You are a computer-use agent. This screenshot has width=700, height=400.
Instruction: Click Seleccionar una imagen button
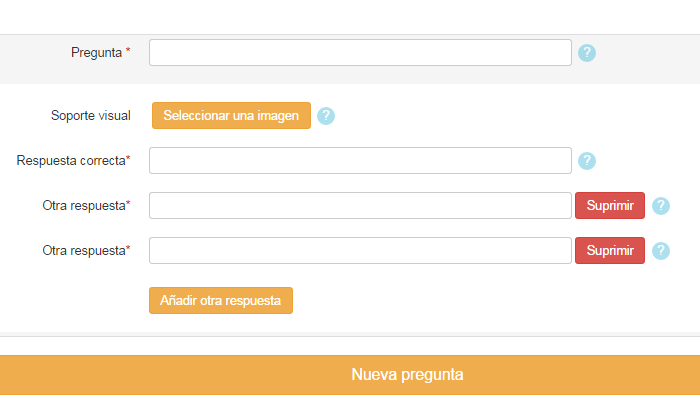point(231,116)
